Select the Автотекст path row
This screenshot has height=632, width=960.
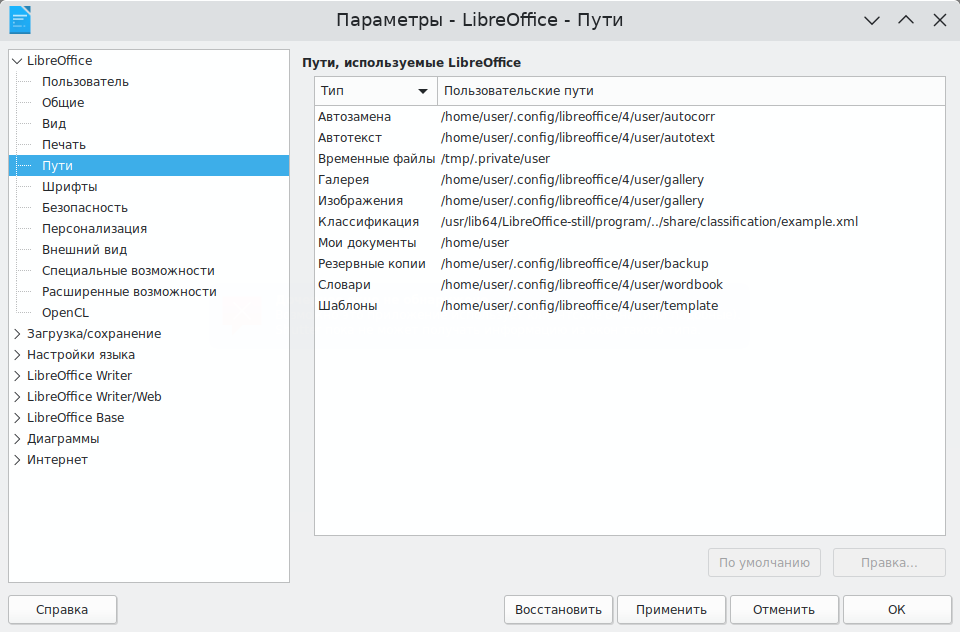(630, 138)
